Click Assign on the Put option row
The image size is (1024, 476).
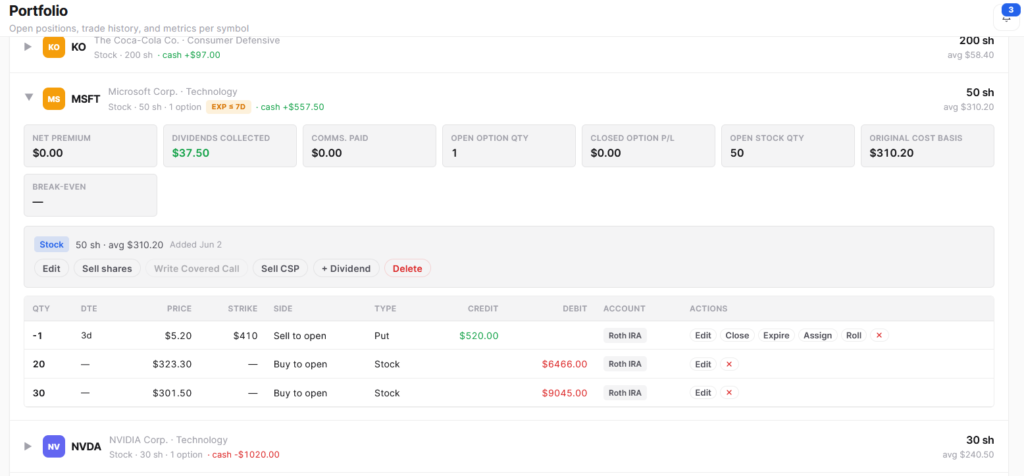(818, 335)
